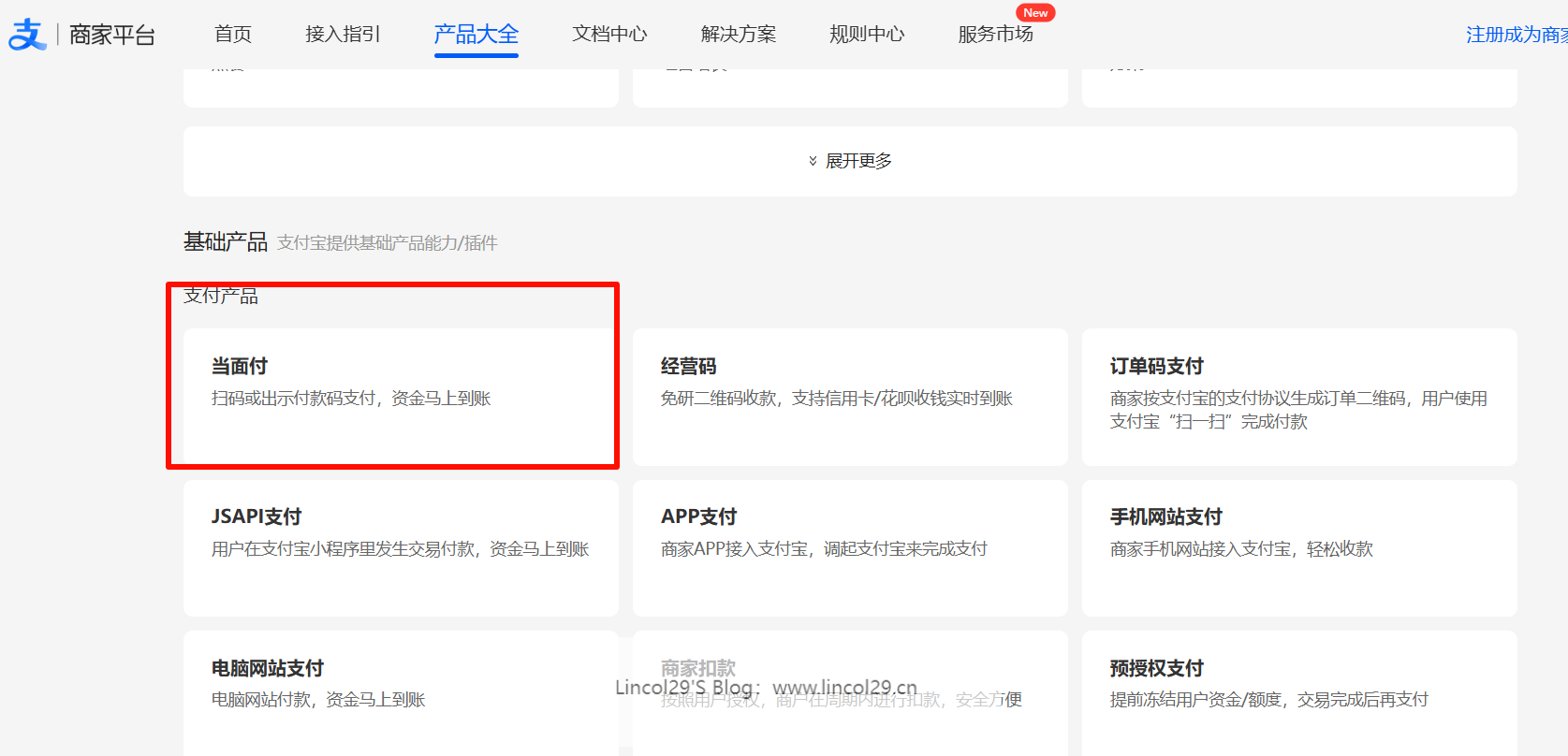Select the 经营码 product card

click(x=850, y=396)
